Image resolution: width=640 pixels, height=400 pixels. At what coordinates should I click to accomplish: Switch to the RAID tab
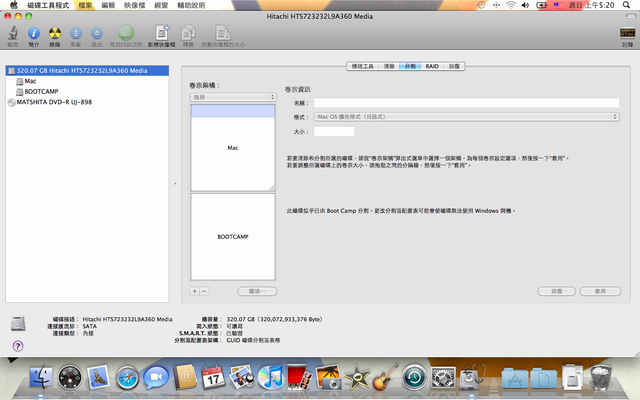(432, 66)
